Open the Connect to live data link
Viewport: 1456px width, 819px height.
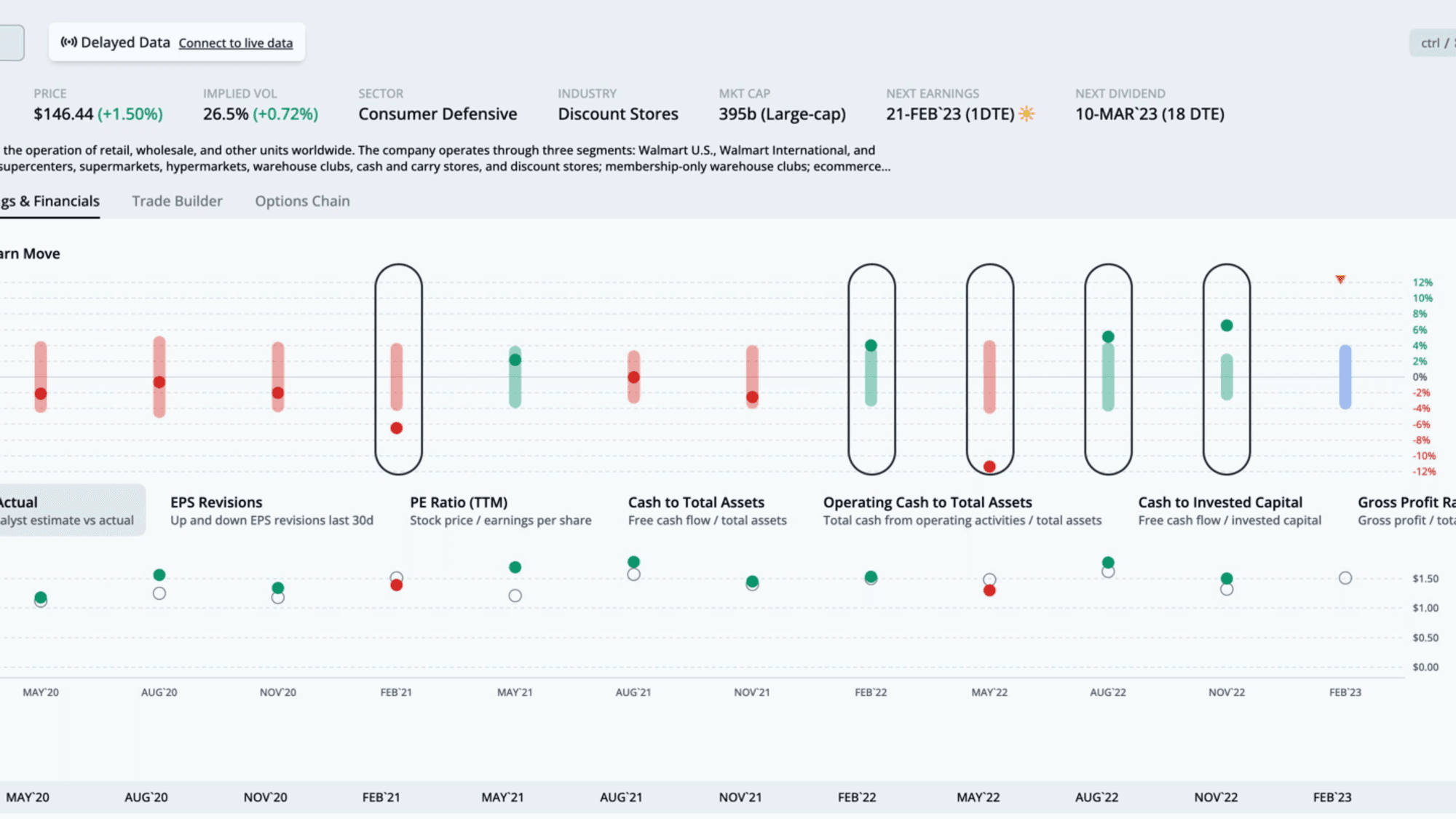coord(236,43)
